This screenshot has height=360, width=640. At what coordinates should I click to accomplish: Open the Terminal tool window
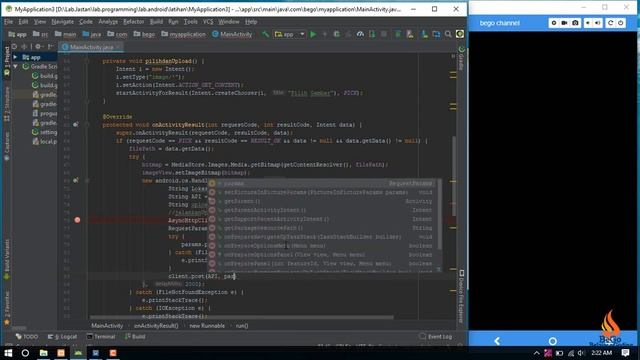(101, 337)
